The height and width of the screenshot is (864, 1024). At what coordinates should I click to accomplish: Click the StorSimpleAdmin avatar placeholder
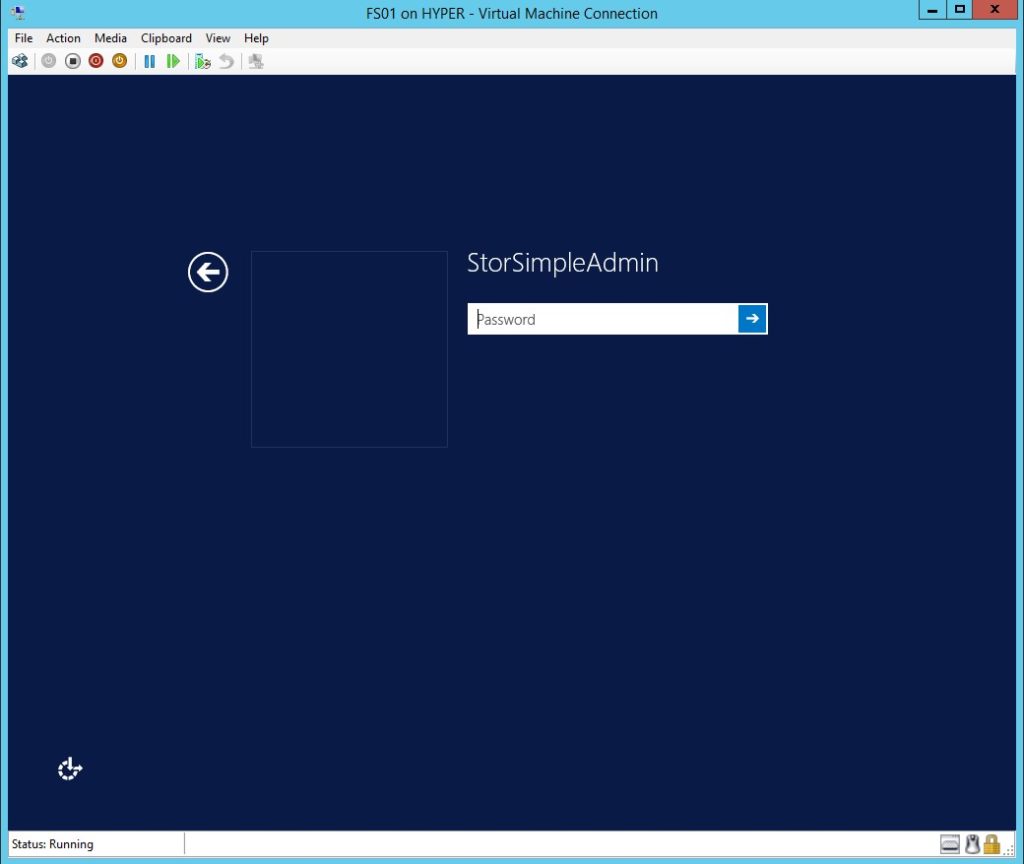349,348
